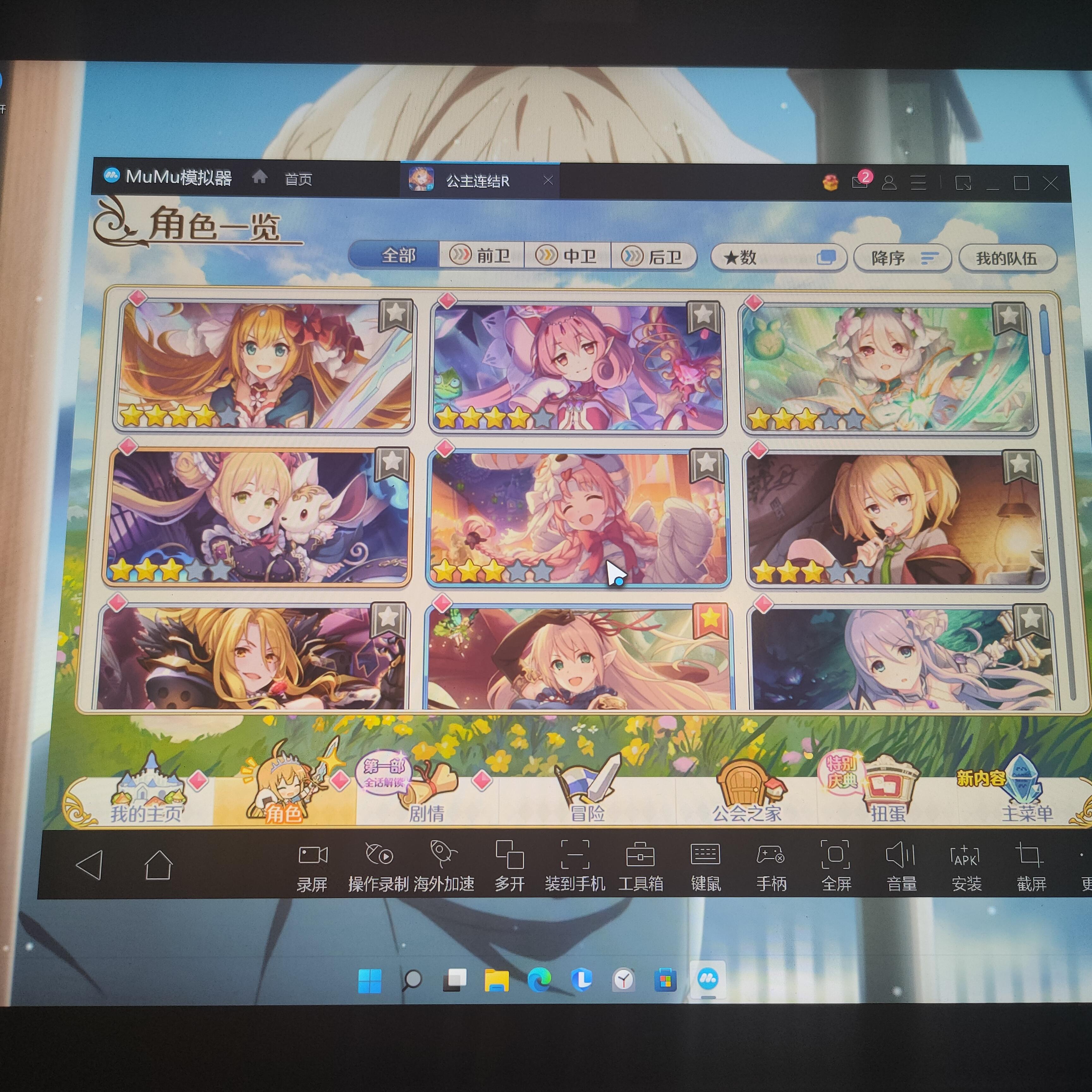Open 我的队伍 my teams
The height and width of the screenshot is (1092, 1092).
[x=1007, y=259]
